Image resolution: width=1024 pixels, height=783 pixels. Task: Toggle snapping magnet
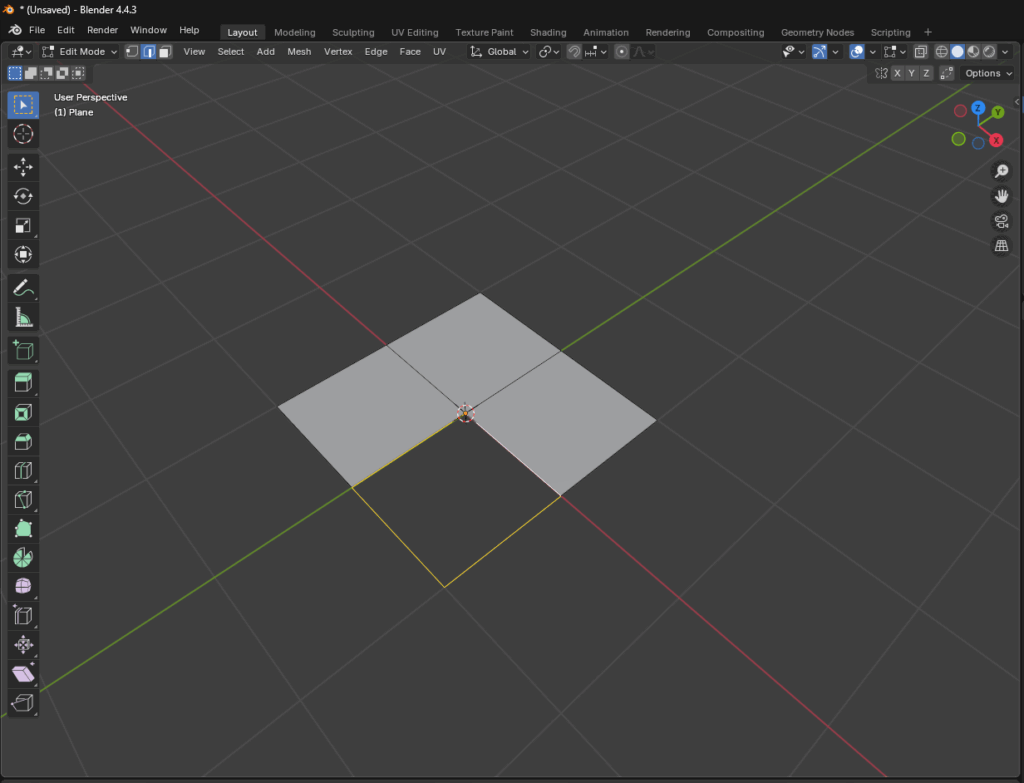[x=574, y=52]
